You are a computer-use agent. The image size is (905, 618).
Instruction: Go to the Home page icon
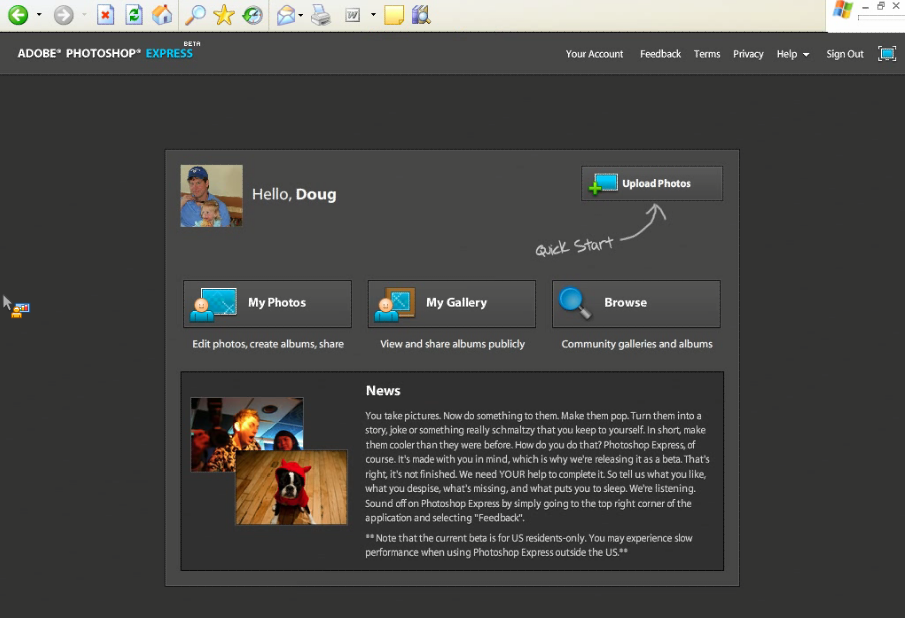(x=162, y=14)
